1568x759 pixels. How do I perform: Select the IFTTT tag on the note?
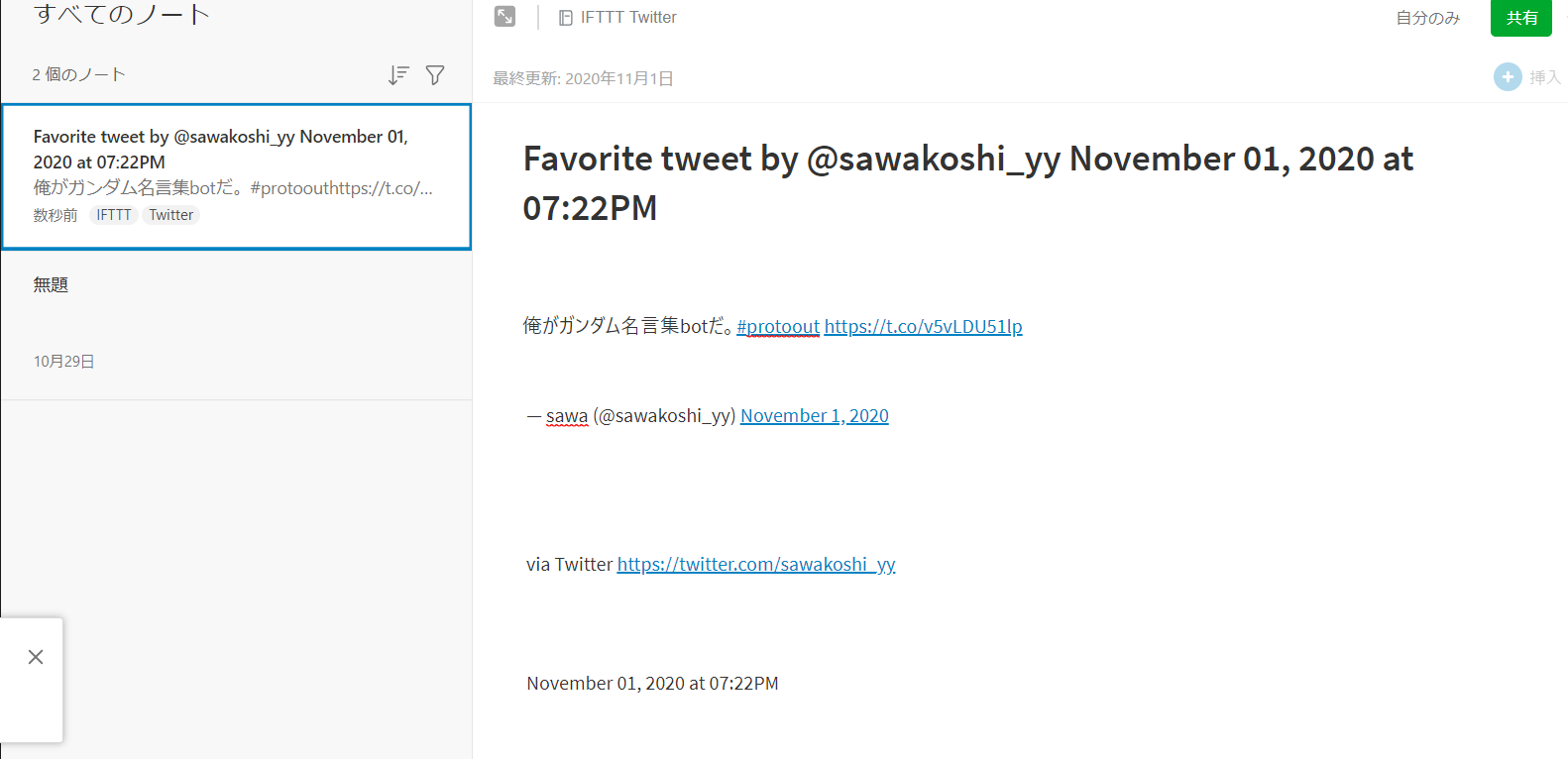114,215
